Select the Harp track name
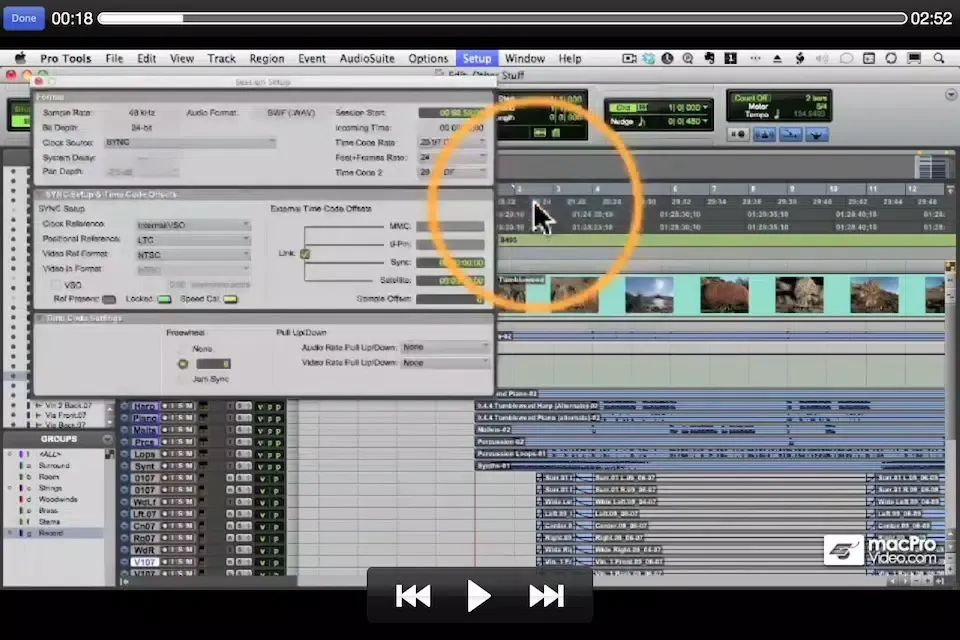 click(144, 406)
